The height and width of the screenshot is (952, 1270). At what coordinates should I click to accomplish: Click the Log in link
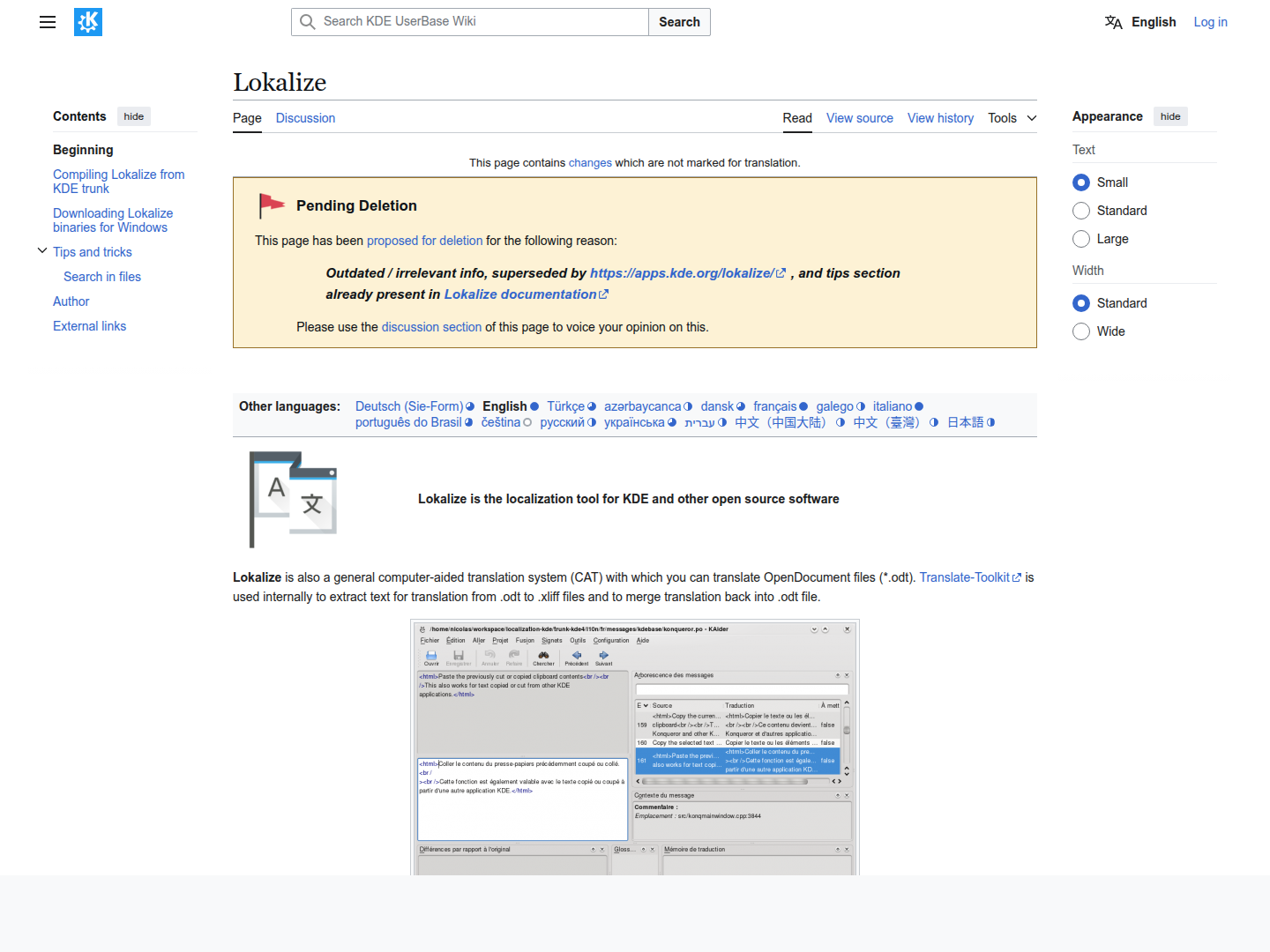1210,22
